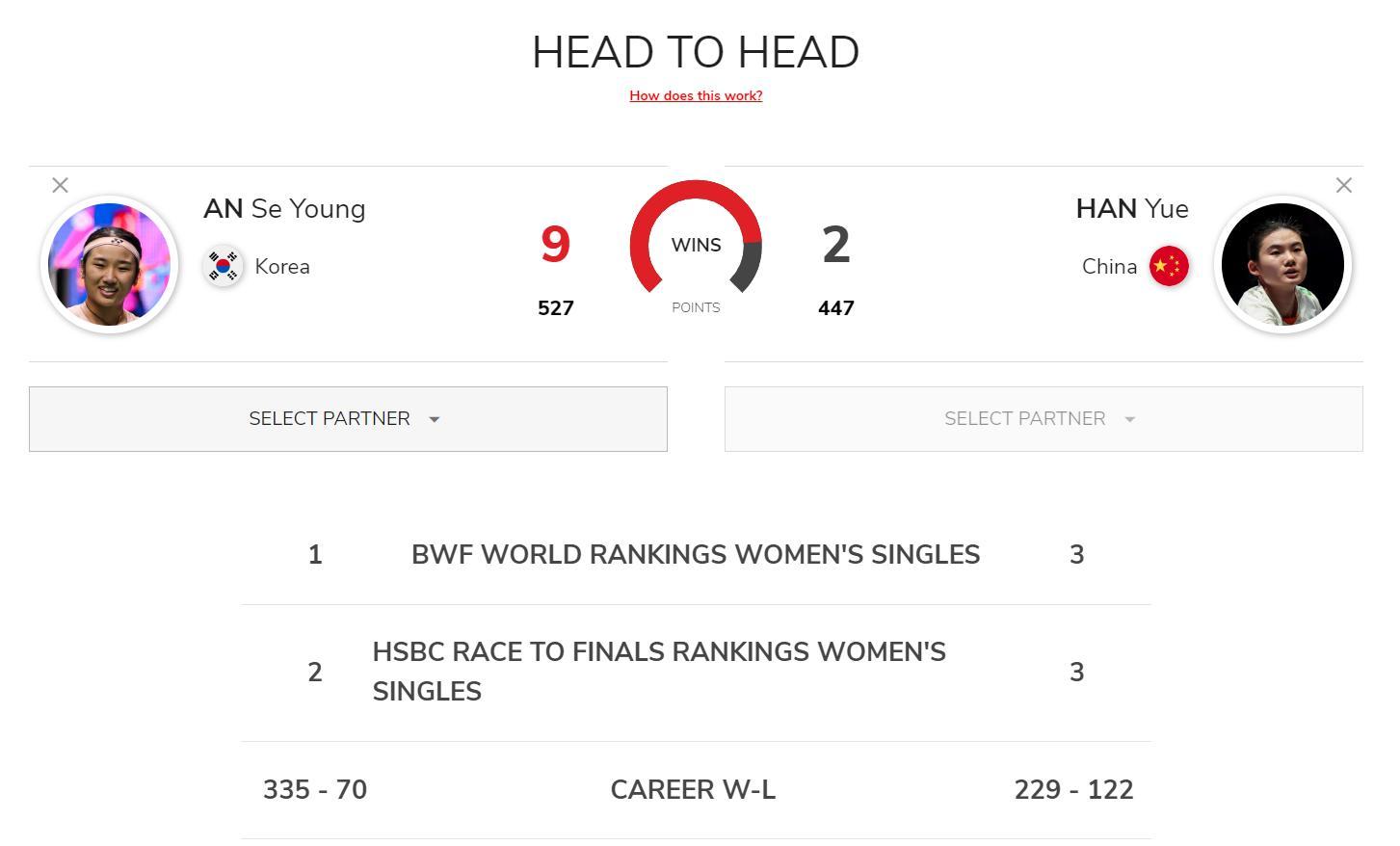Click the AN Se Young player name
The height and width of the screenshot is (846, 1400).
point(284,209)
